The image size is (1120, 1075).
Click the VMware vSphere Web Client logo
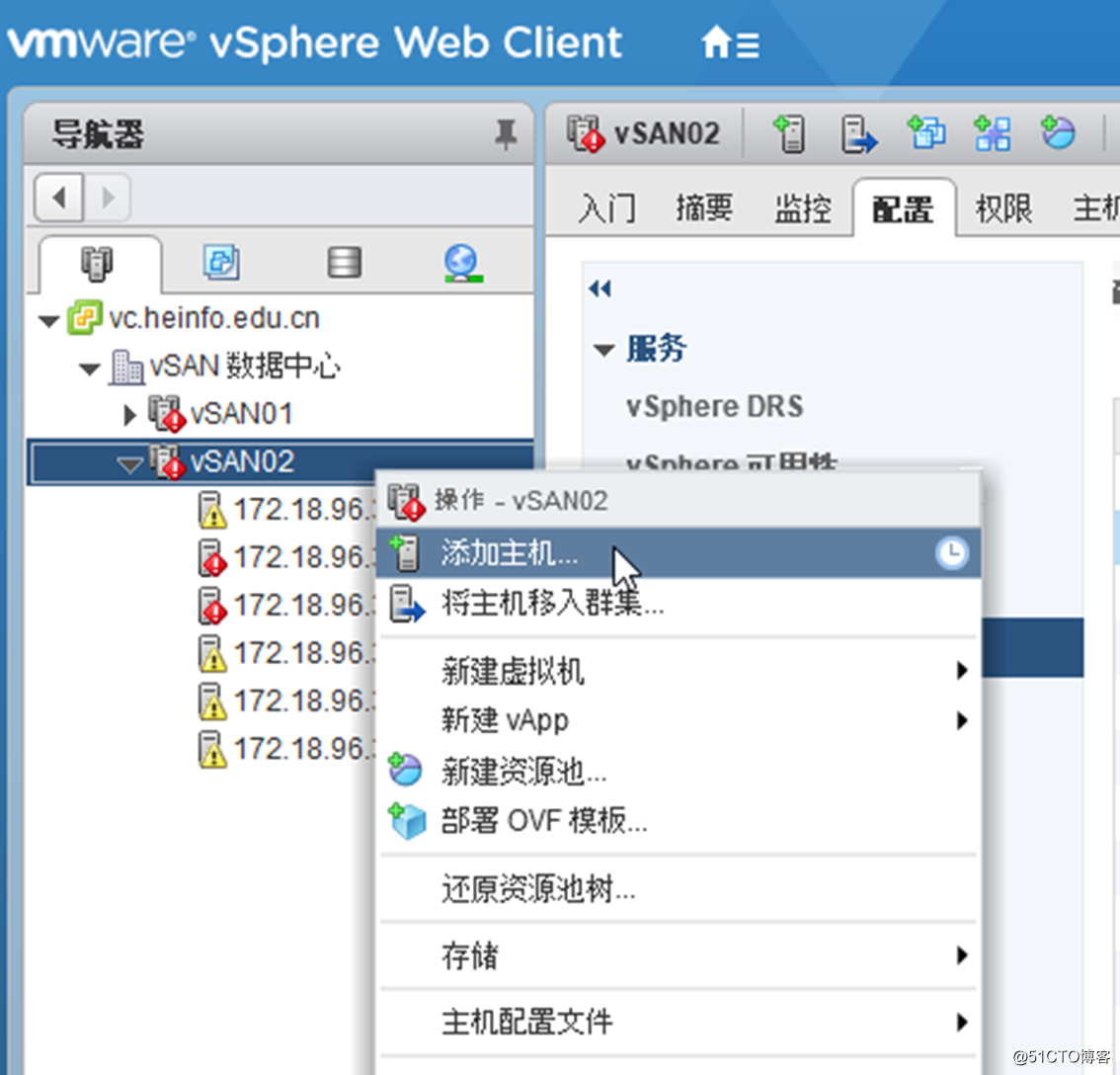point(314,42)
